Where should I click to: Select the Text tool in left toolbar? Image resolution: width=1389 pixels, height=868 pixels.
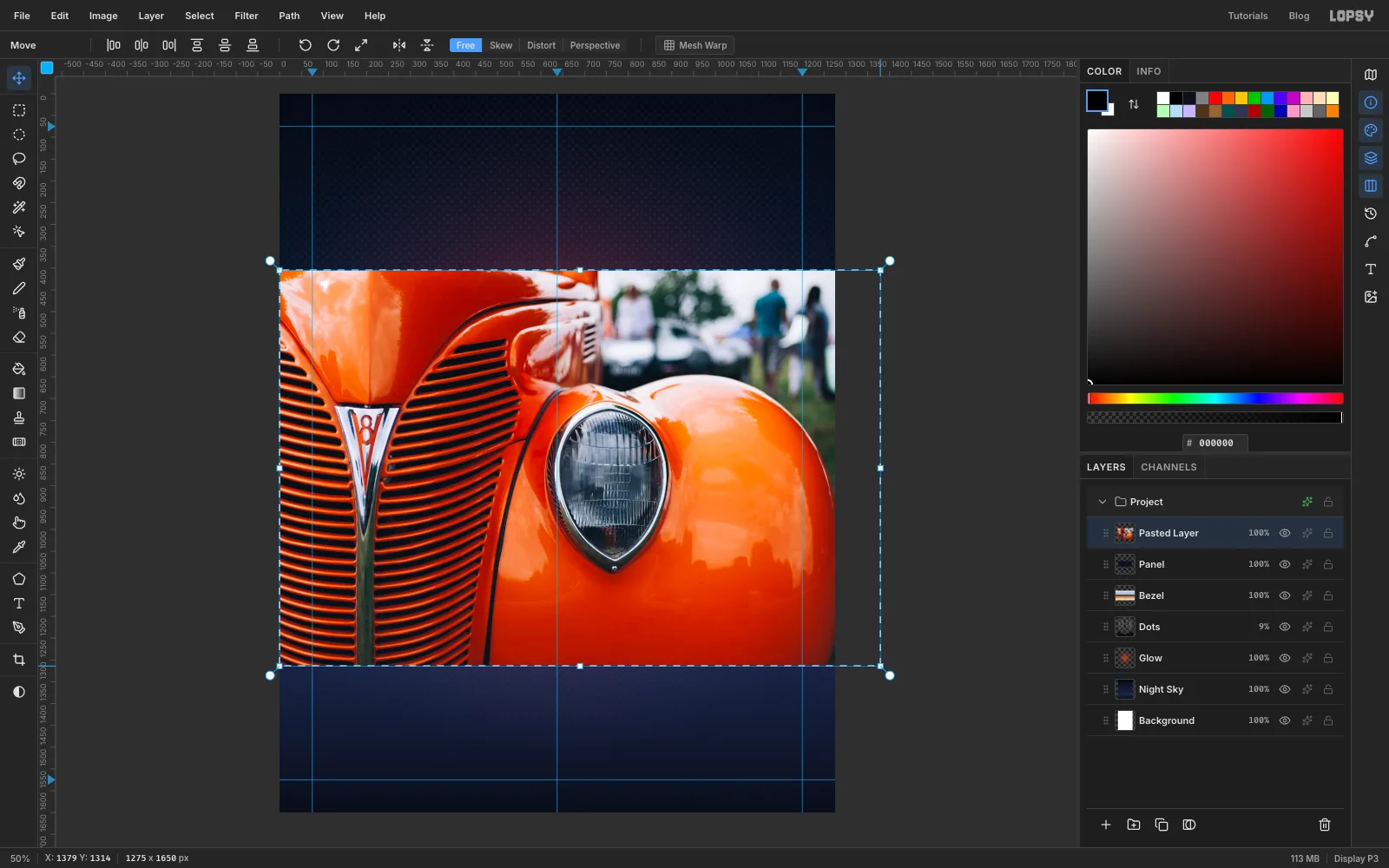click(x=19, y=603)
